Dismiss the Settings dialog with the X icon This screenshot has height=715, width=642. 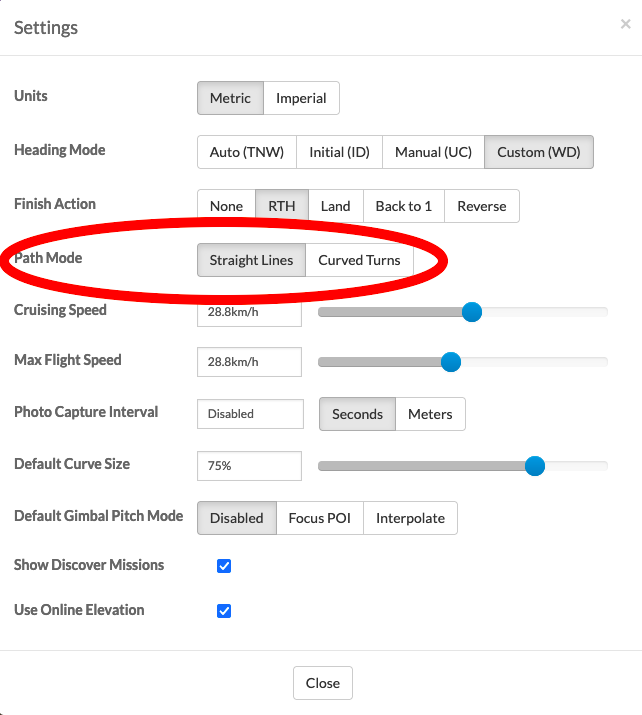pyautogui.click(x=626, y=24)
